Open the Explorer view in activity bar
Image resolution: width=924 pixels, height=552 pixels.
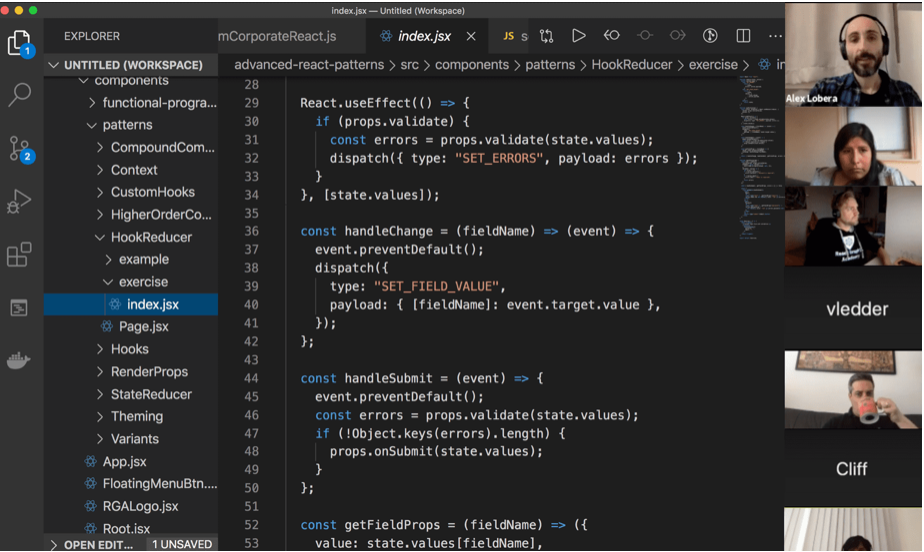20,42
